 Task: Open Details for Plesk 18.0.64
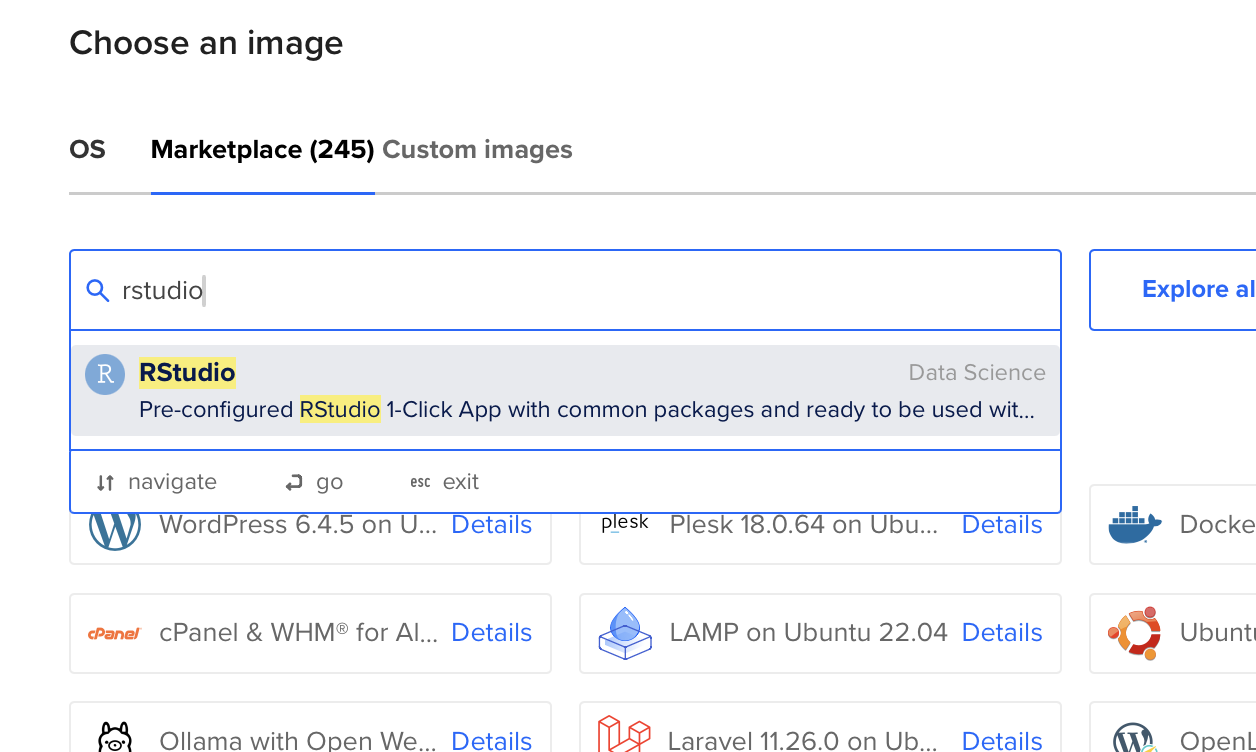tap(1001, 525)
